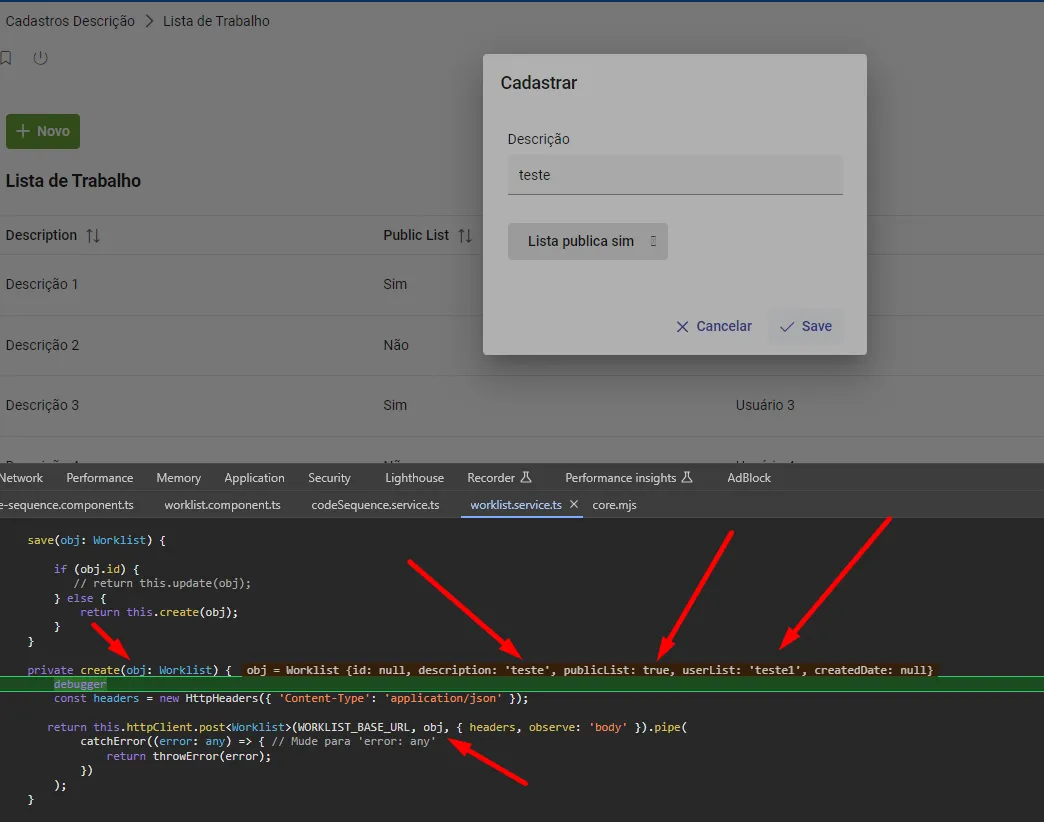Click the X icon on the Cancelar button

tap(681, 326)
